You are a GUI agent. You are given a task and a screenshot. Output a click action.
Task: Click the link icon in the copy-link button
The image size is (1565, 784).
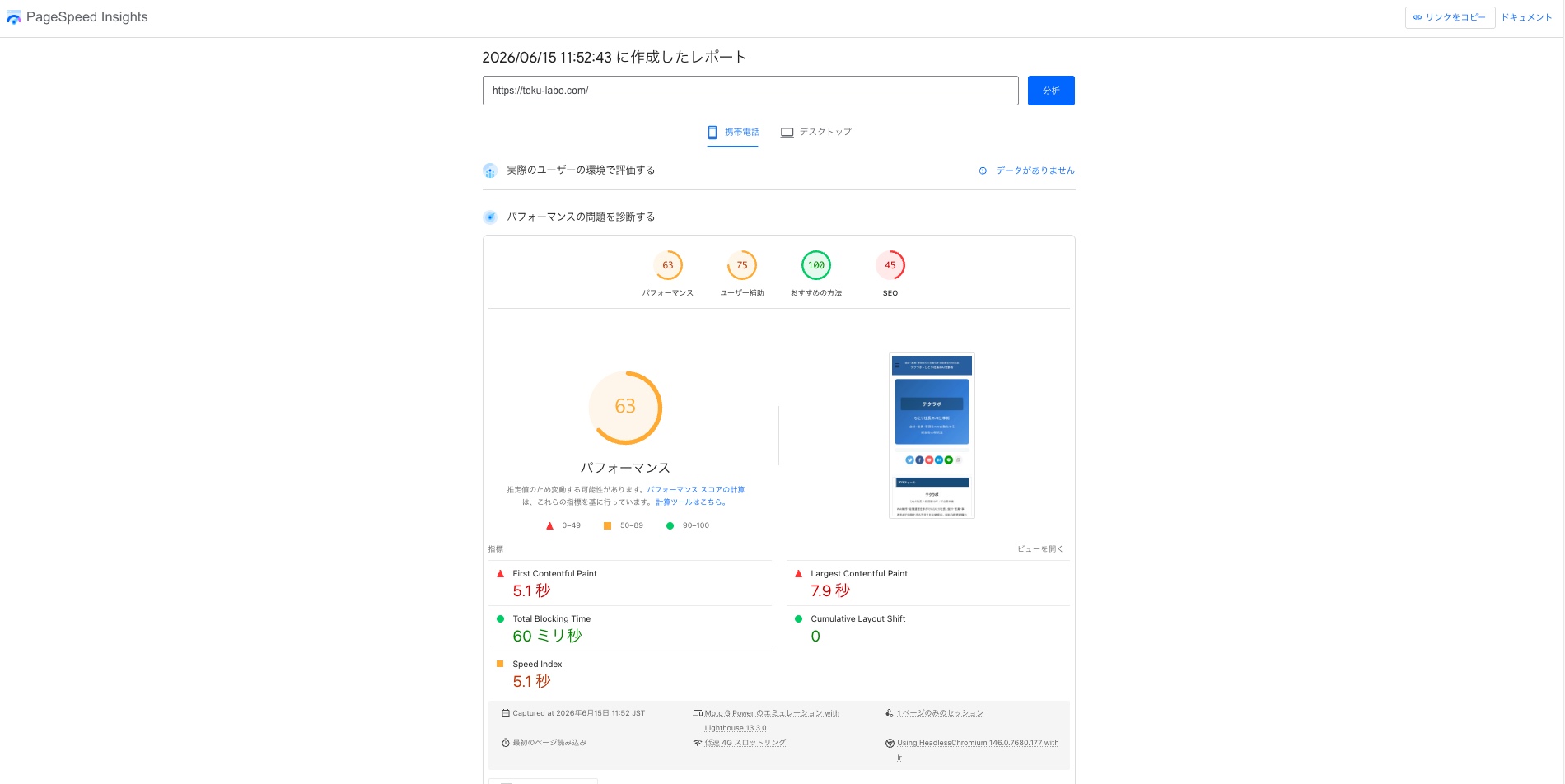(1418, 17)
